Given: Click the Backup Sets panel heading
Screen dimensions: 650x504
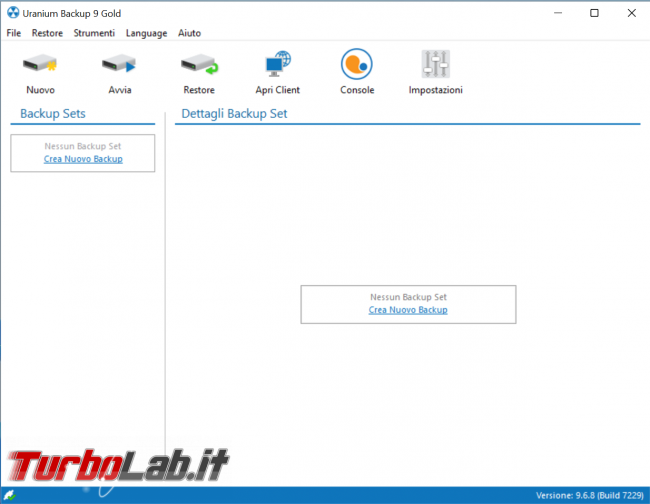Looking at the screenshot, I should coord(53,114).
